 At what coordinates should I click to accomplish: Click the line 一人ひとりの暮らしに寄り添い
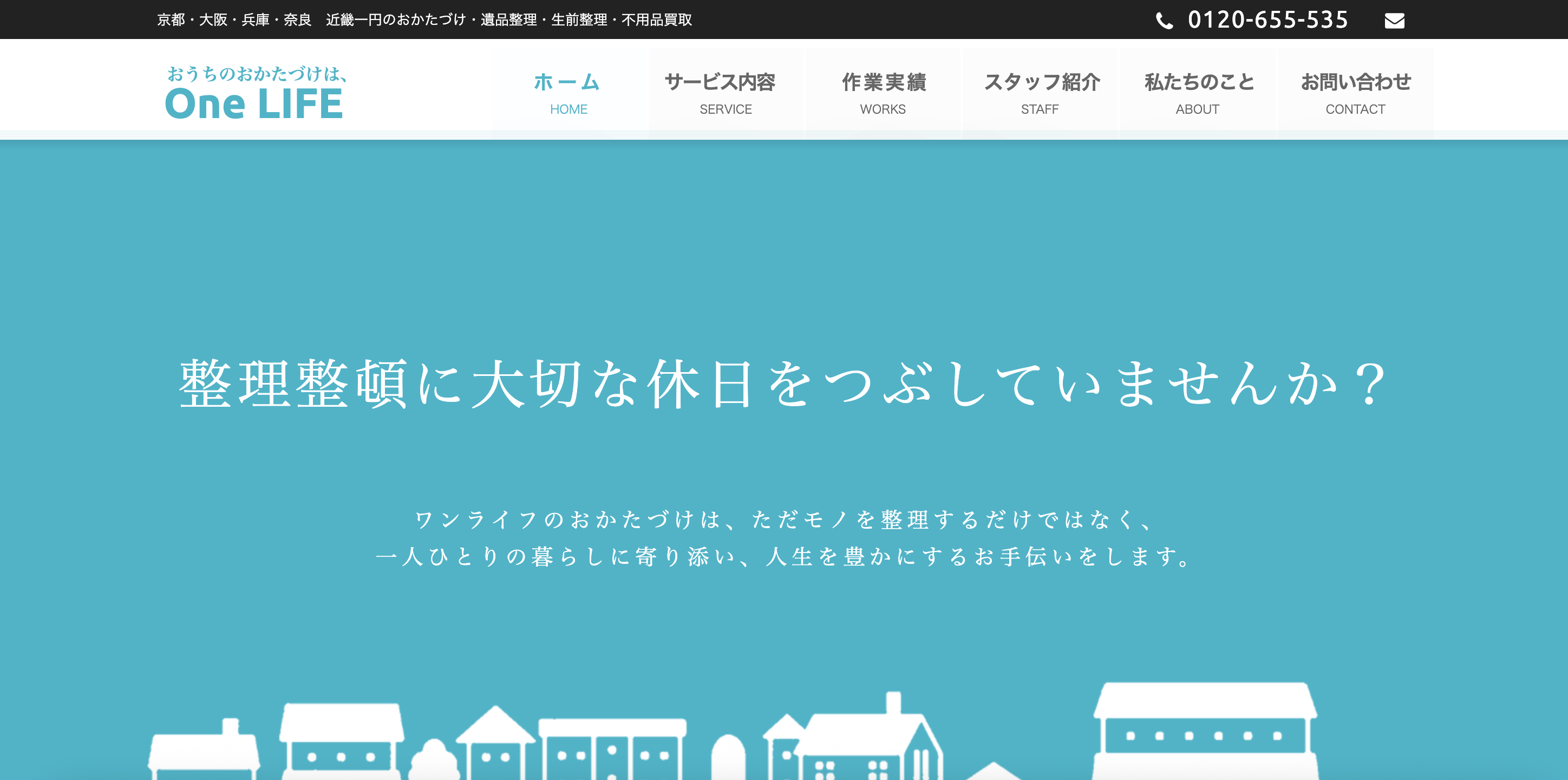coord(556,556)
